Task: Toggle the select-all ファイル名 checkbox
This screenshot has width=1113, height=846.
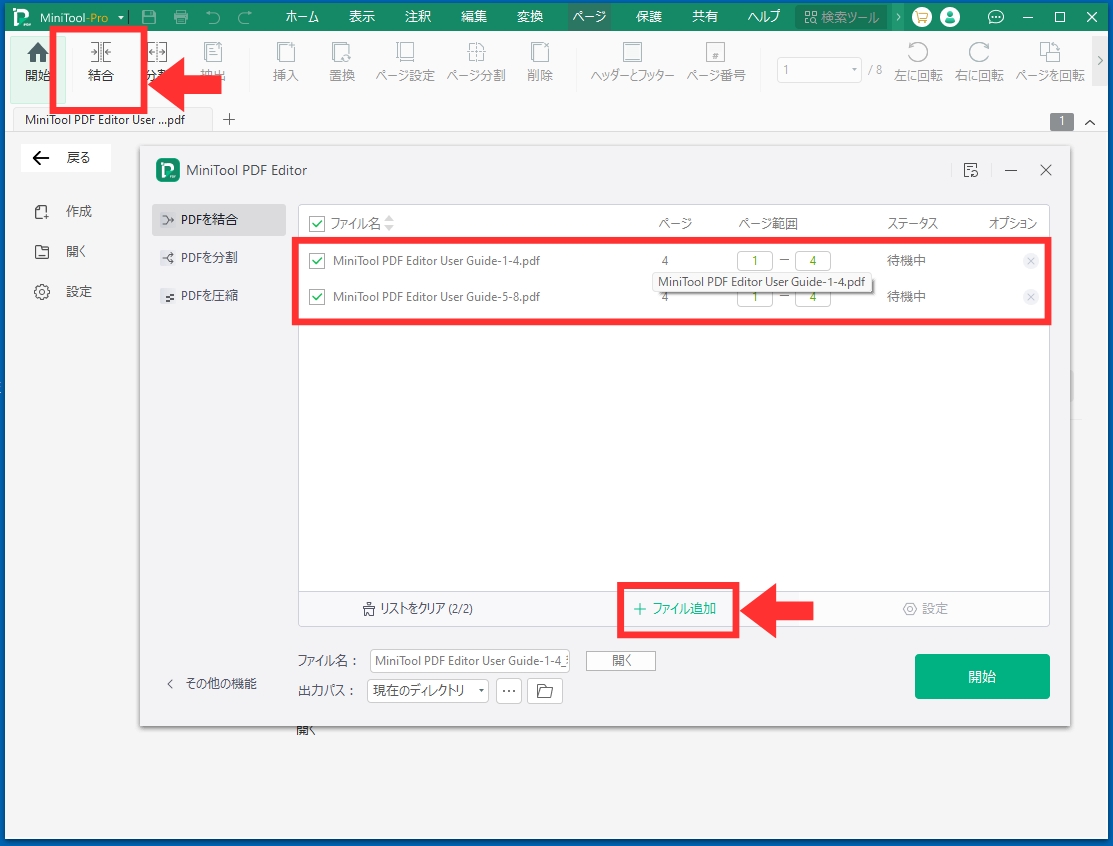Action: coord(317,224)
